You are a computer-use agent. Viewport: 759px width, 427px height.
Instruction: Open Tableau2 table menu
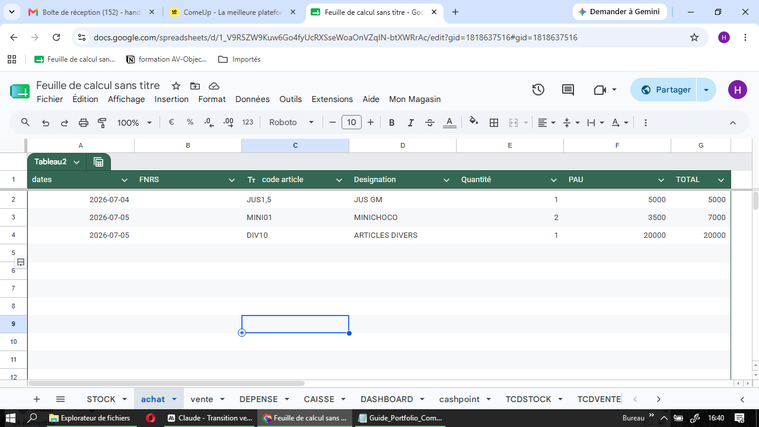click(x=76, y=162)
